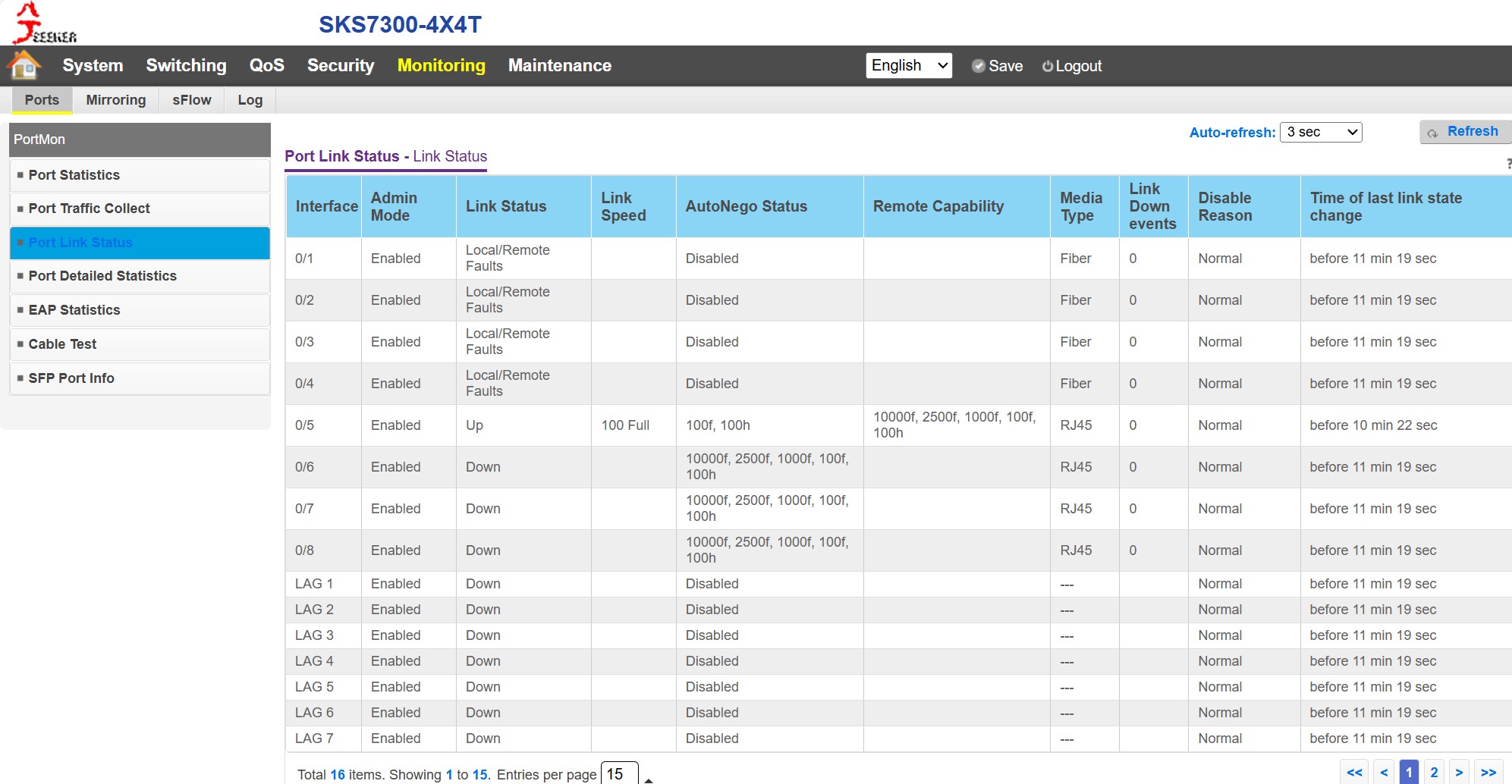Switch to the Mirroring tab
Image resolution: width=1512 pixels, height=784 pixels.
coord(115,100)
